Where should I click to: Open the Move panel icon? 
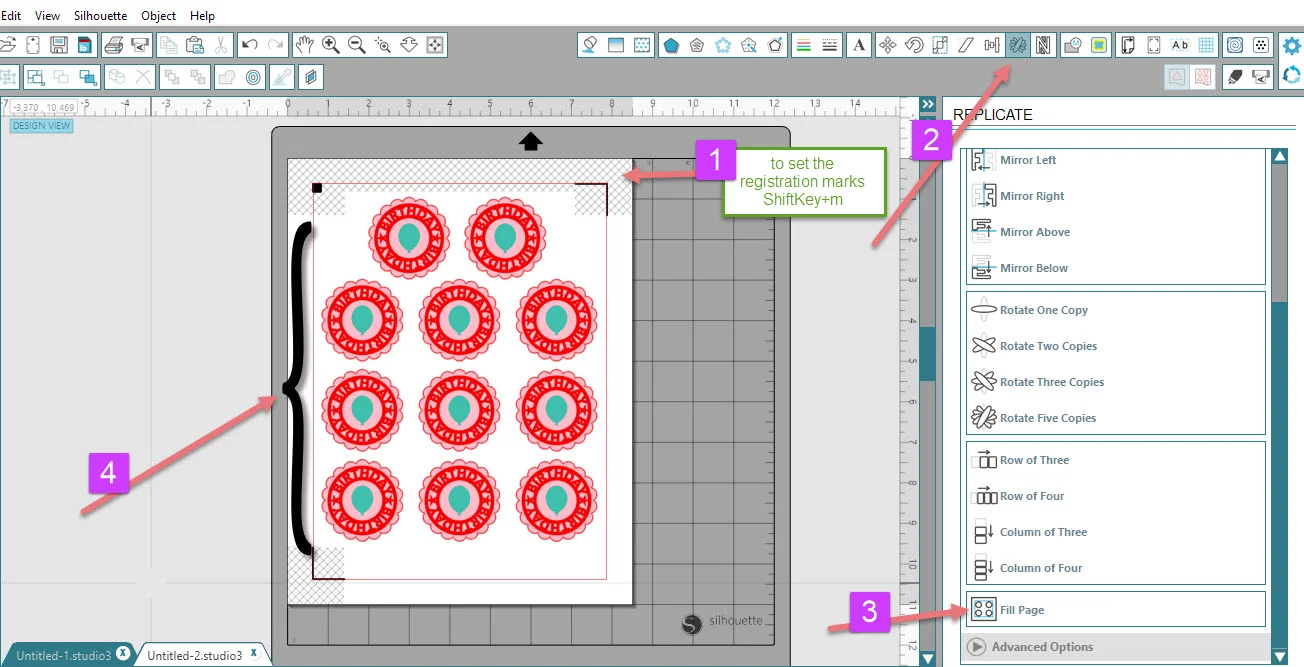887,45
